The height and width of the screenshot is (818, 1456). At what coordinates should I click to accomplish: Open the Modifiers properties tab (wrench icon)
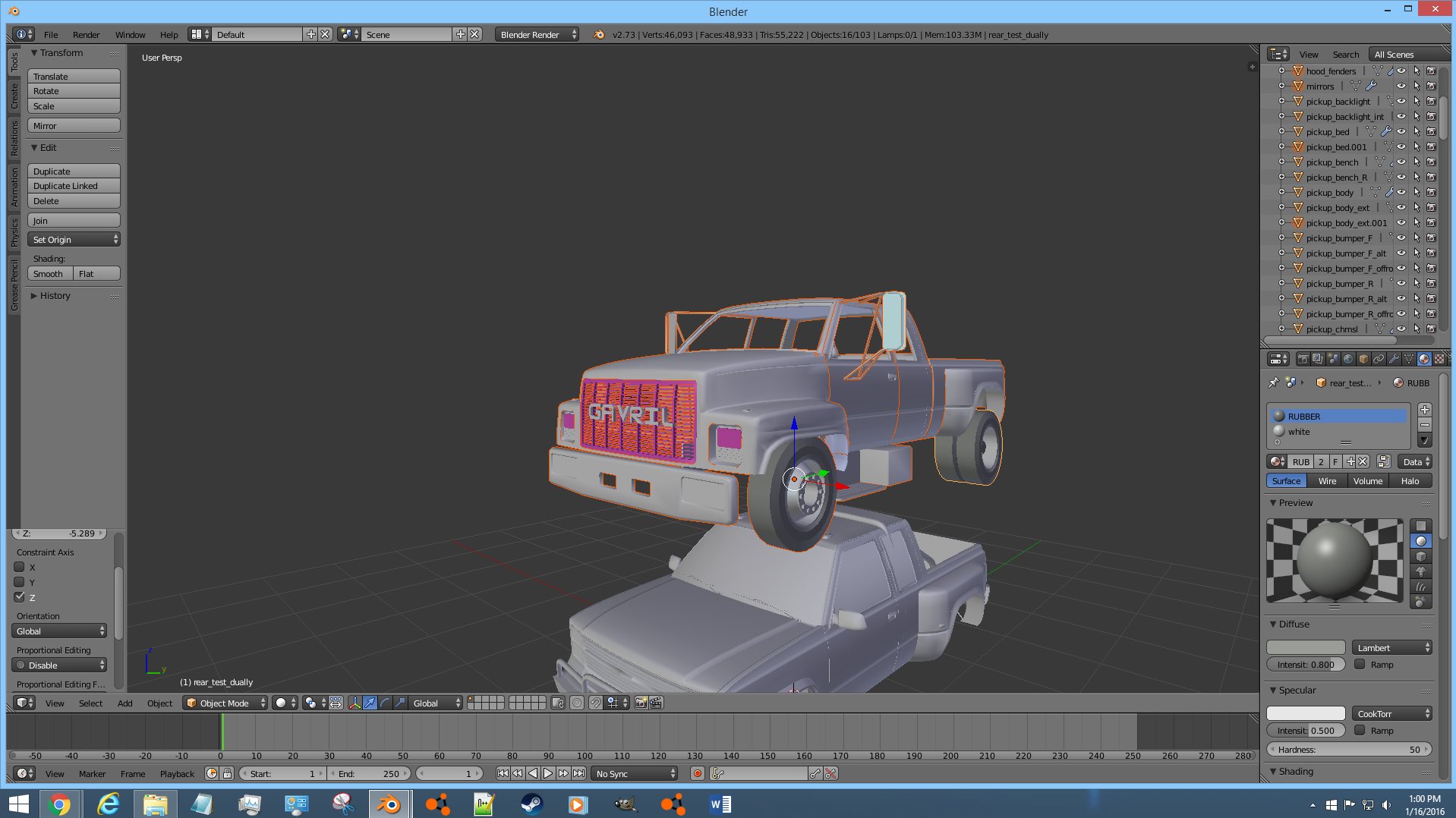coord(1394,359)
